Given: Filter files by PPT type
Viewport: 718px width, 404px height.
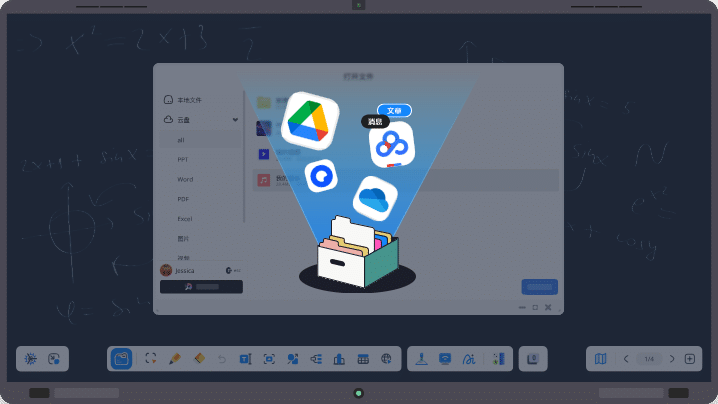Looking at the screenshot, I should [x=183, y=159].
